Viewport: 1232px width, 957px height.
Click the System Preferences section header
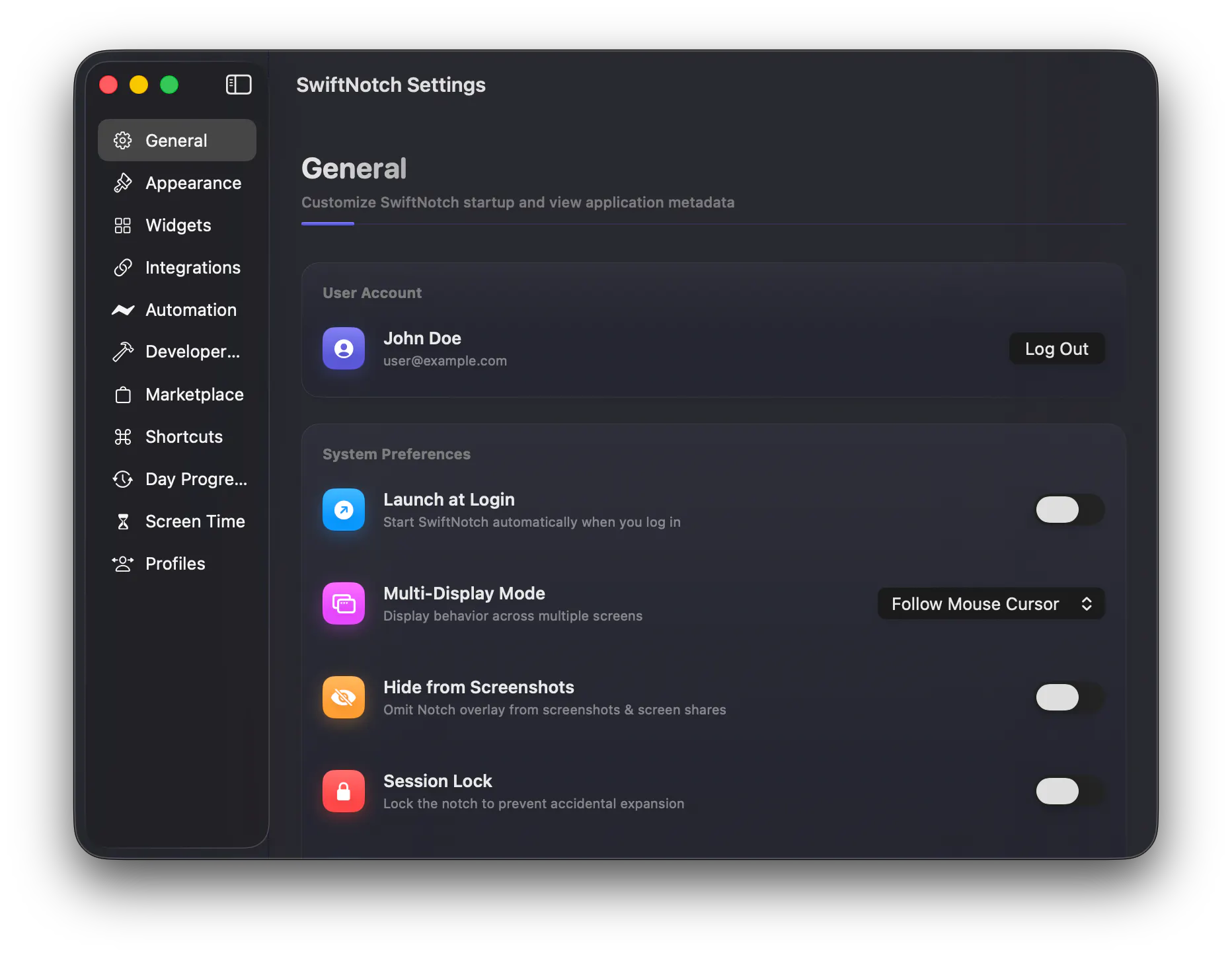397,454
